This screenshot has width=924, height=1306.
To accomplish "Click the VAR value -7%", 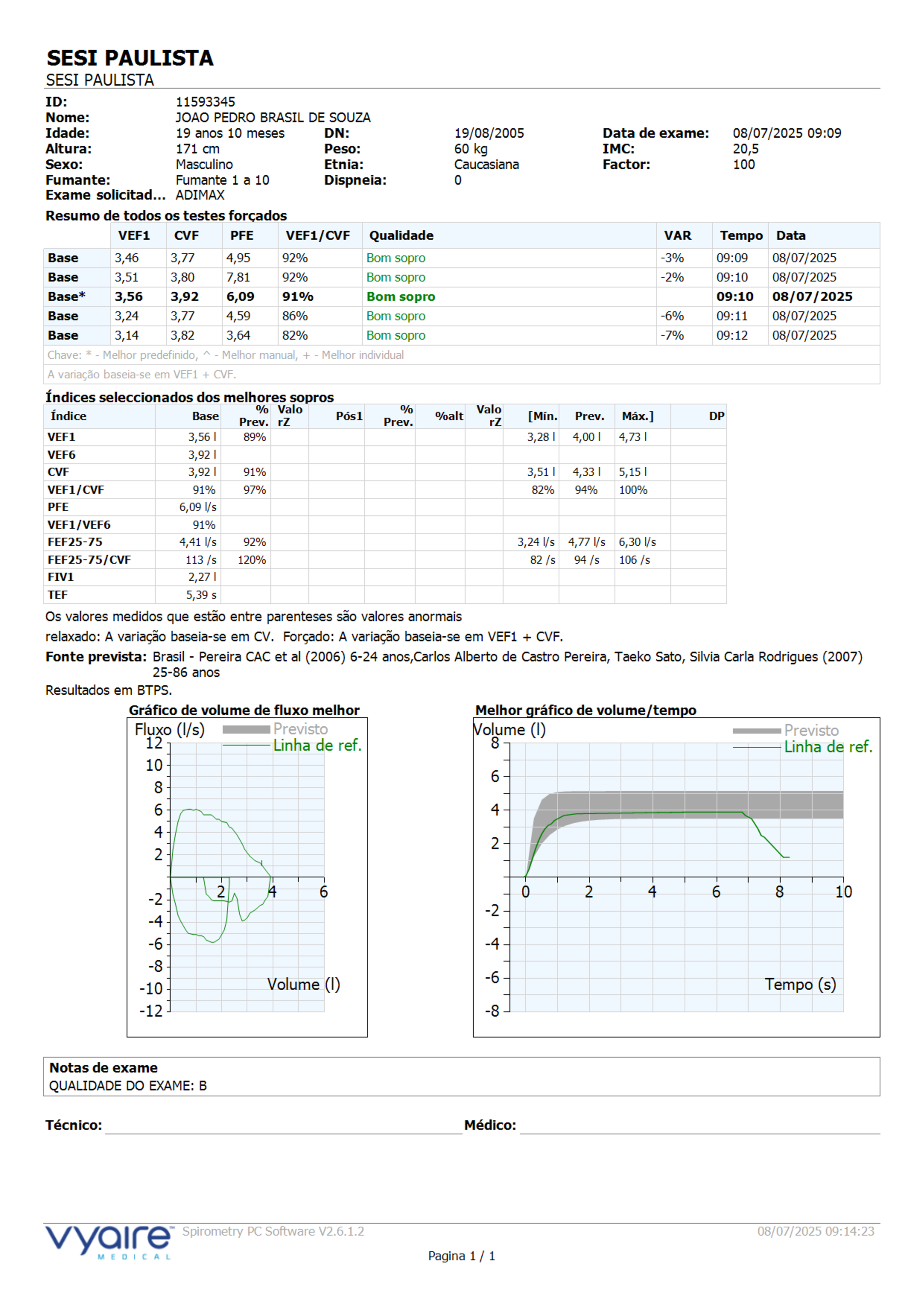I will coord(672,335).
